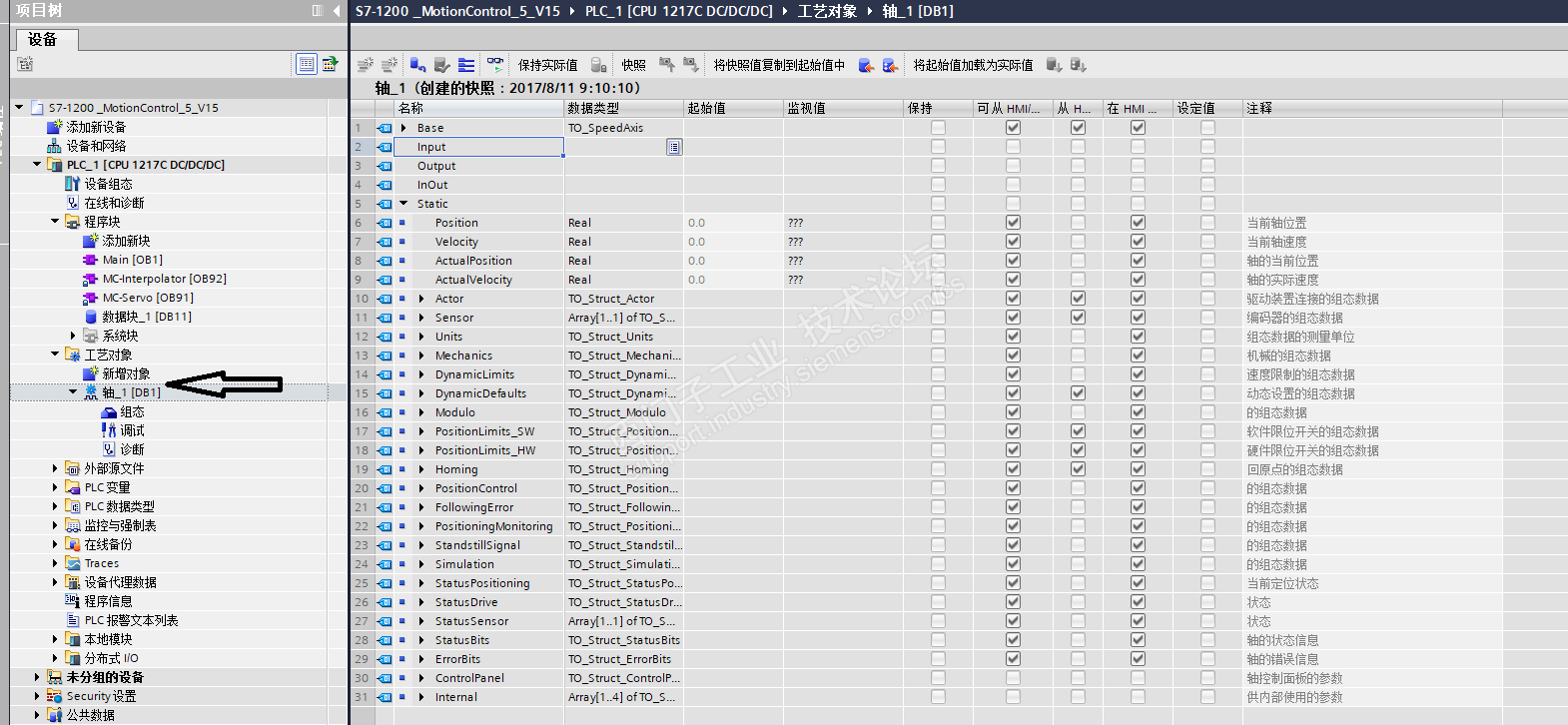Screen dimensions: 1568x725
Task: Click 工艺对象 in the breadcrumb path
Action: coord(827,11)
